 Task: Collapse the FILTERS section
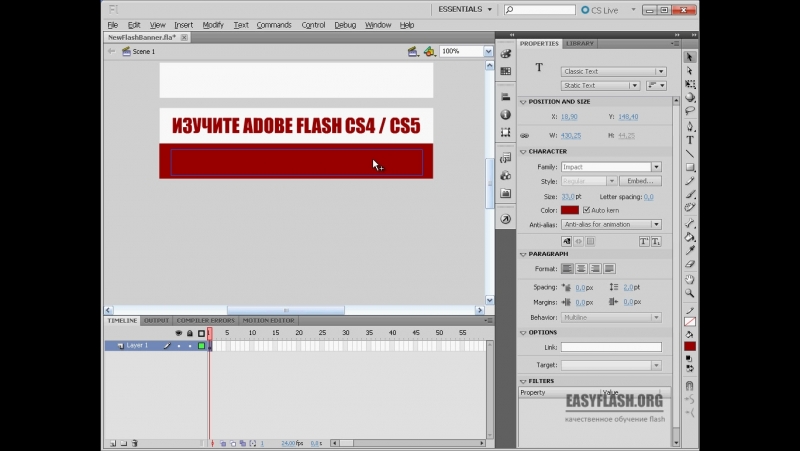pos(523,381)
